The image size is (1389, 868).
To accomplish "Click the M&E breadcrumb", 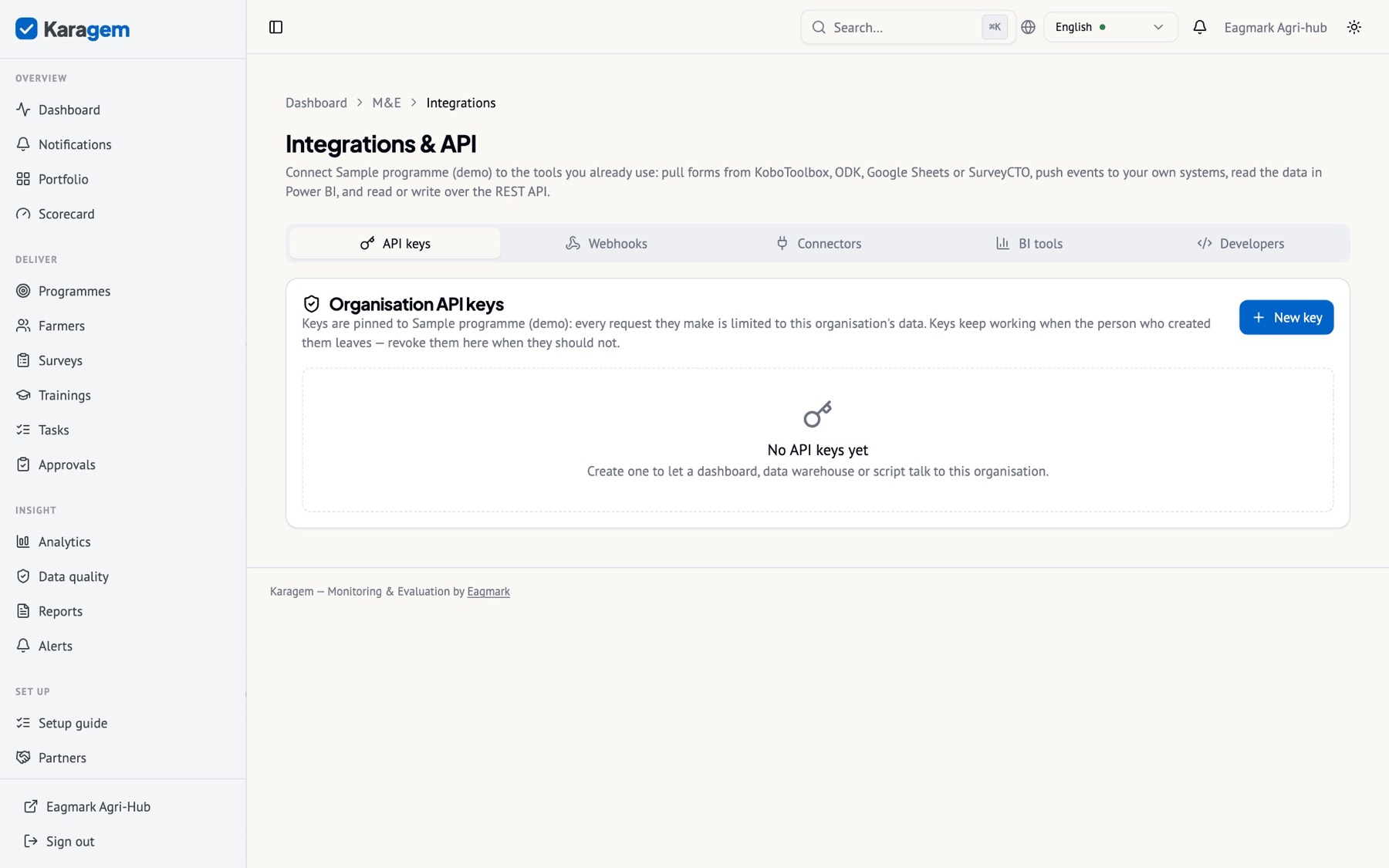I will point(387,103).
